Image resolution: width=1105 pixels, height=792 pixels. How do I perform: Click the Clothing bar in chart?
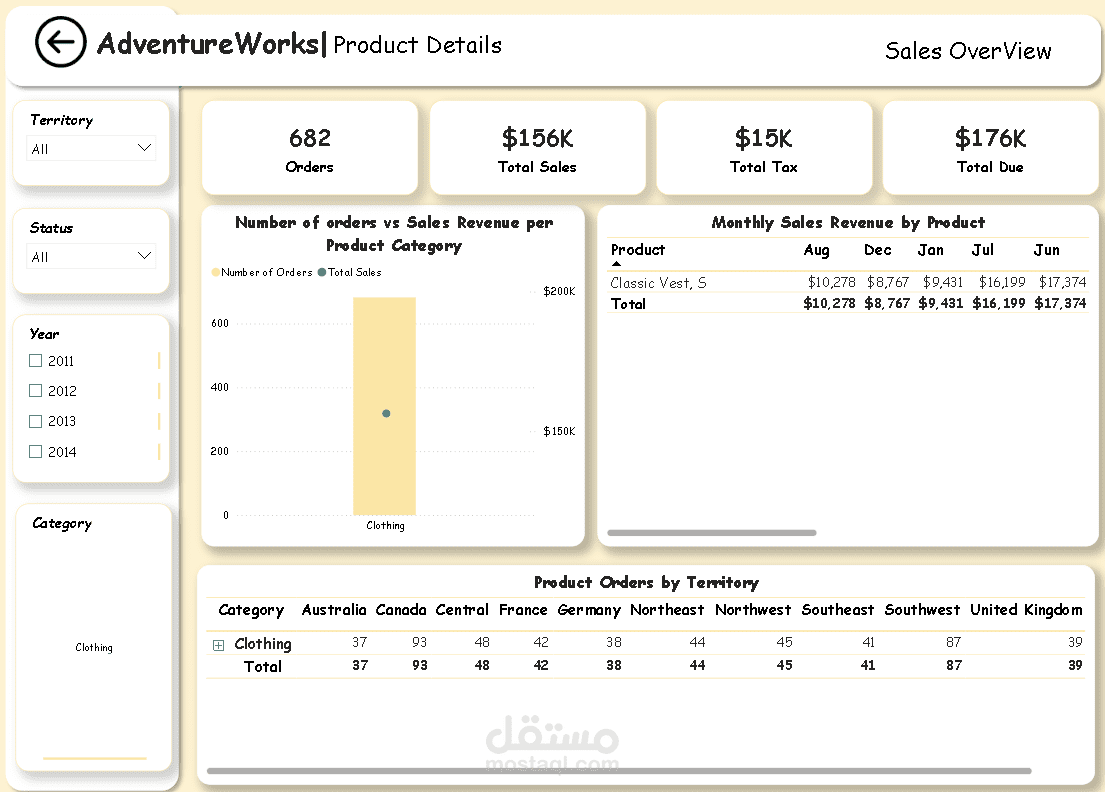tap(385, 406)
